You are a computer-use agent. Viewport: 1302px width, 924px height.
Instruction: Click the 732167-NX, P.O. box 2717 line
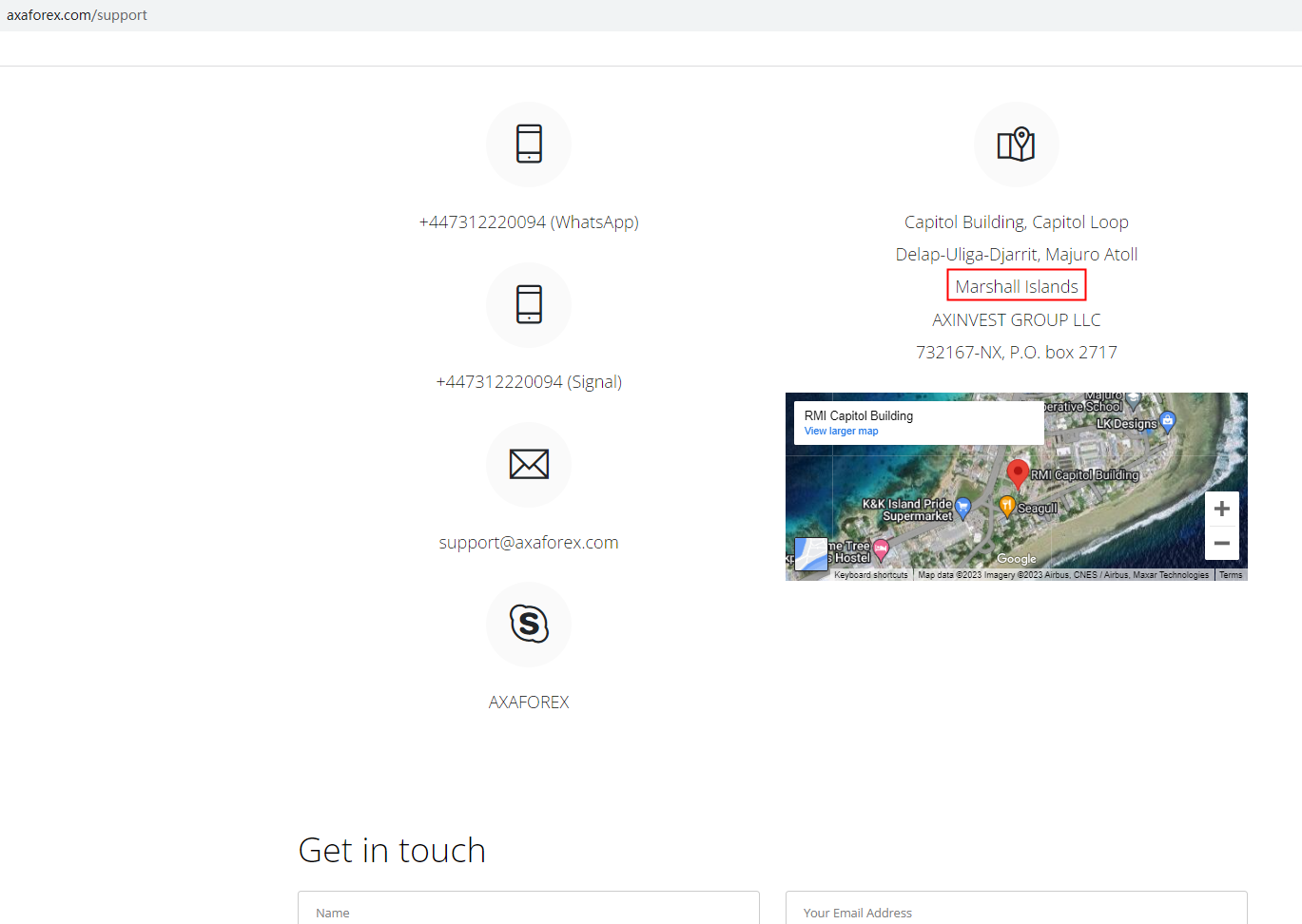click(1017, 353)
